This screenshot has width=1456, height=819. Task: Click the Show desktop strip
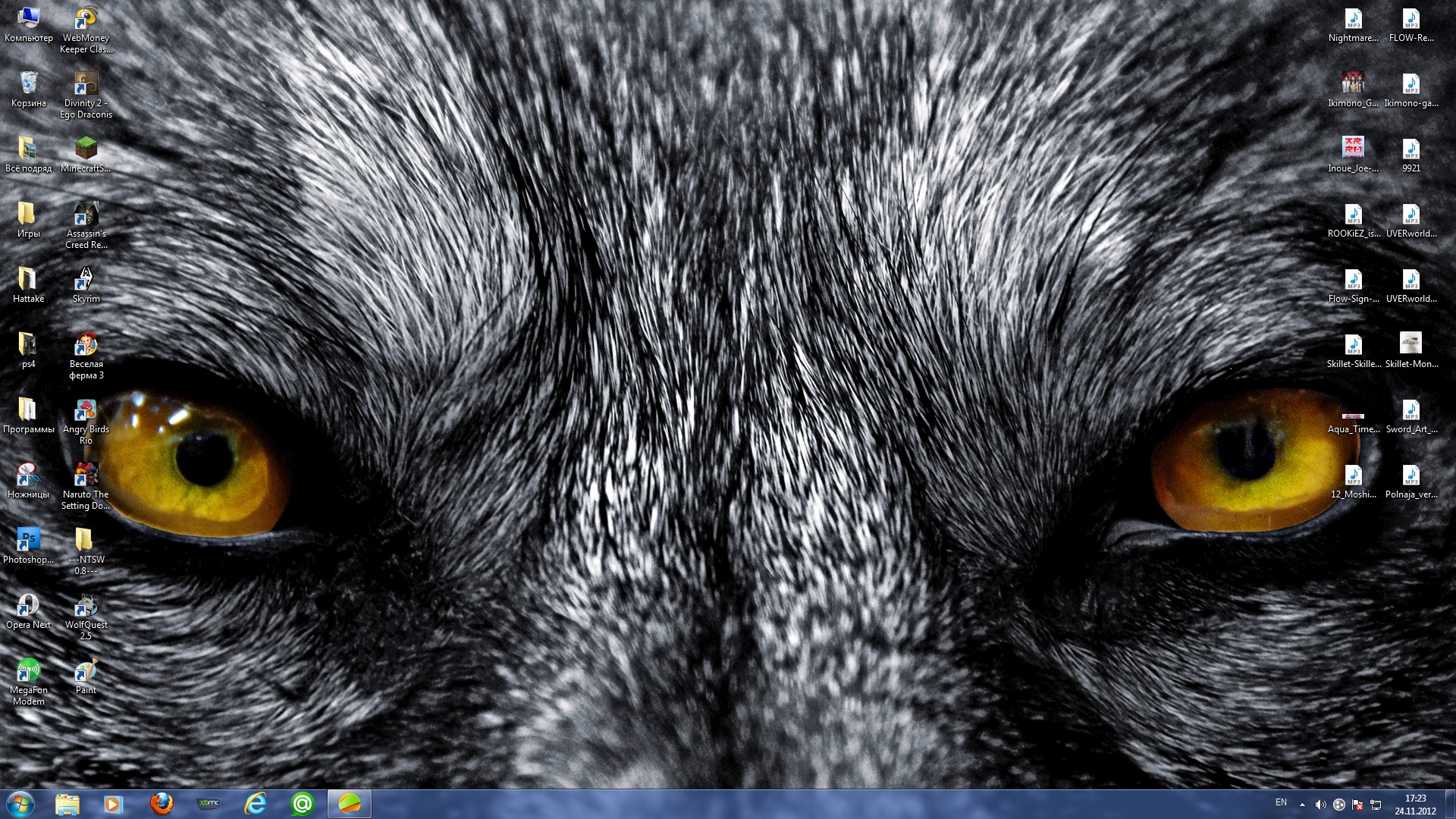click(x=1450, y=804)
